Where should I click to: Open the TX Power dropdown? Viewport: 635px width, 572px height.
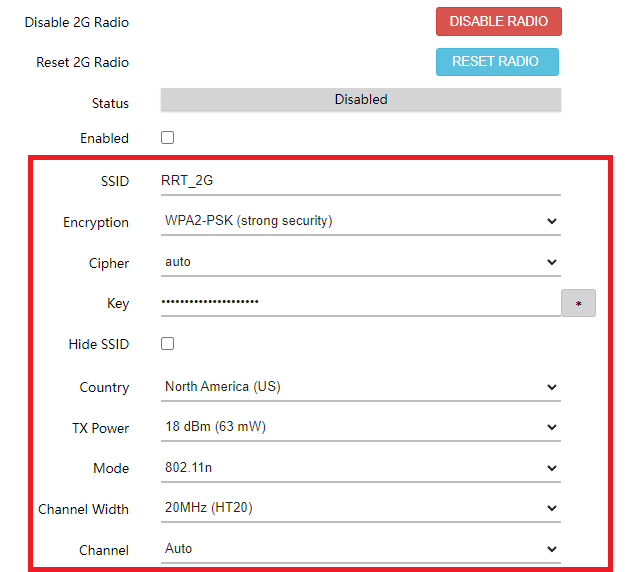coord(360,428)
